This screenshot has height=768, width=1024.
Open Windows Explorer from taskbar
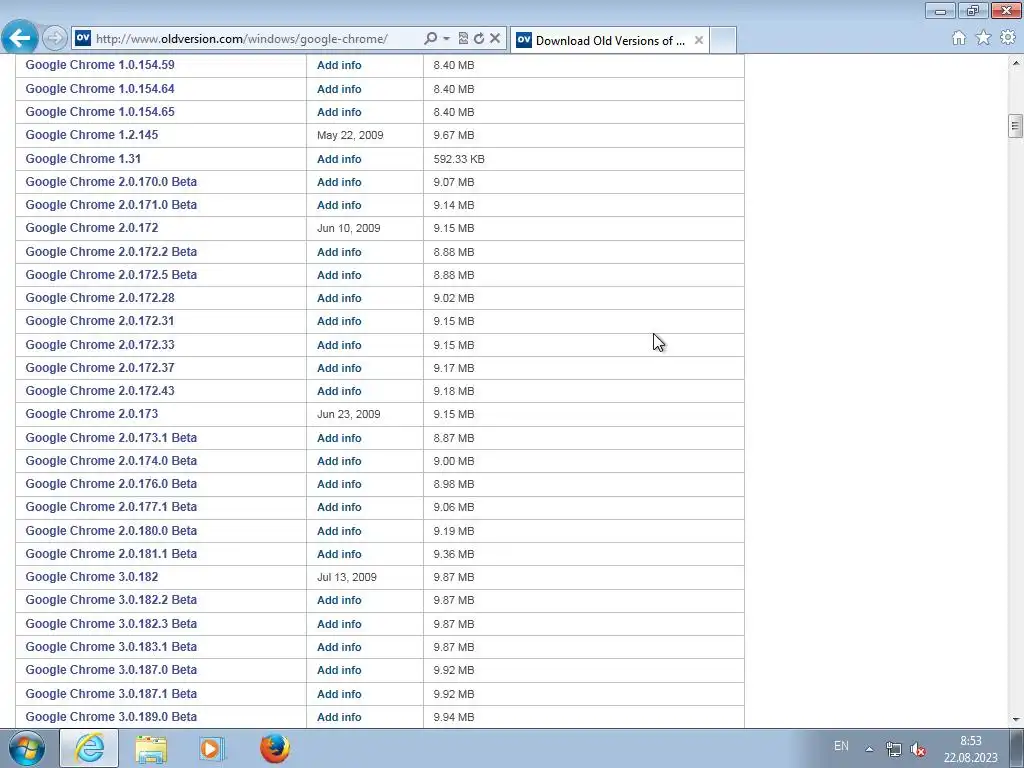(x=151, y=748)
